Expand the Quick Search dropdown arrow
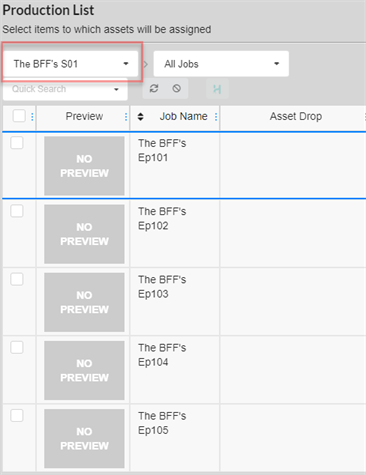Viewport: 366px width, 475px height. (x=116, y=89)
